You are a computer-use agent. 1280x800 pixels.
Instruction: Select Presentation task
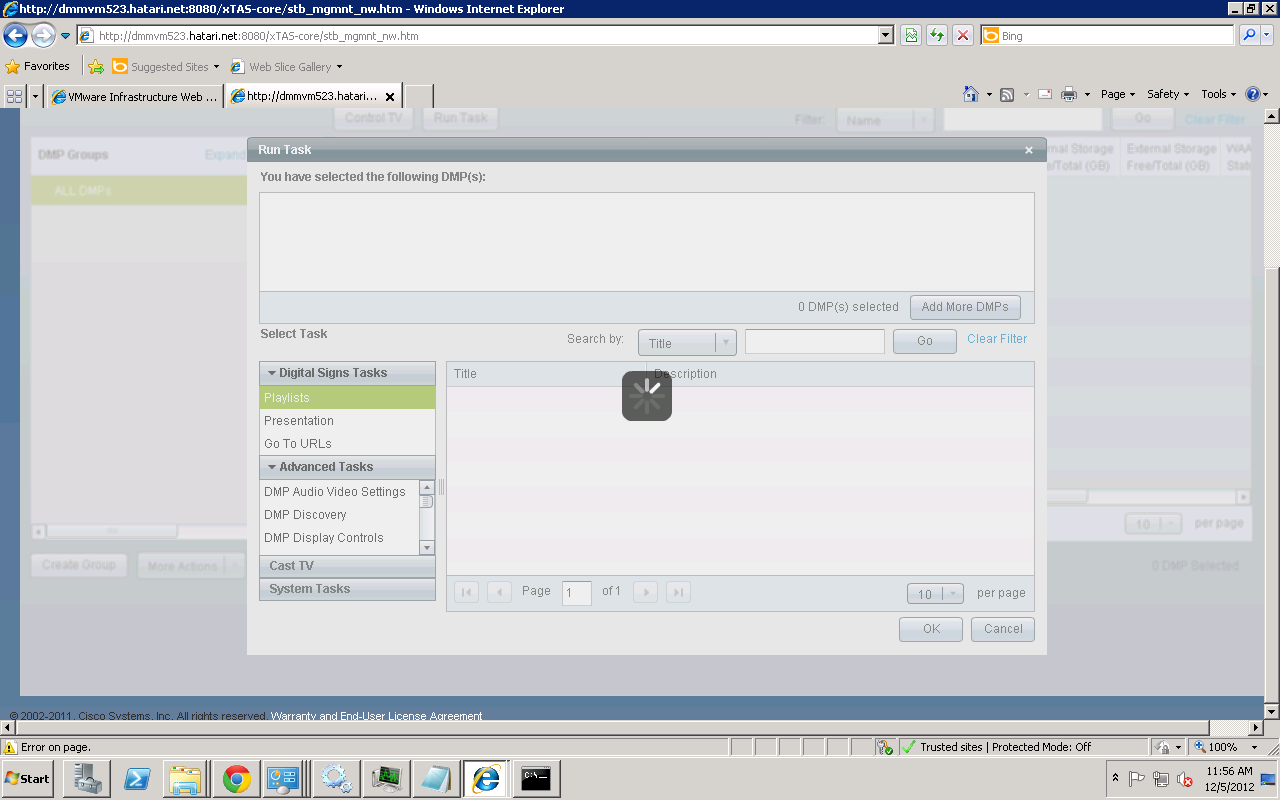tap(347, 421)
